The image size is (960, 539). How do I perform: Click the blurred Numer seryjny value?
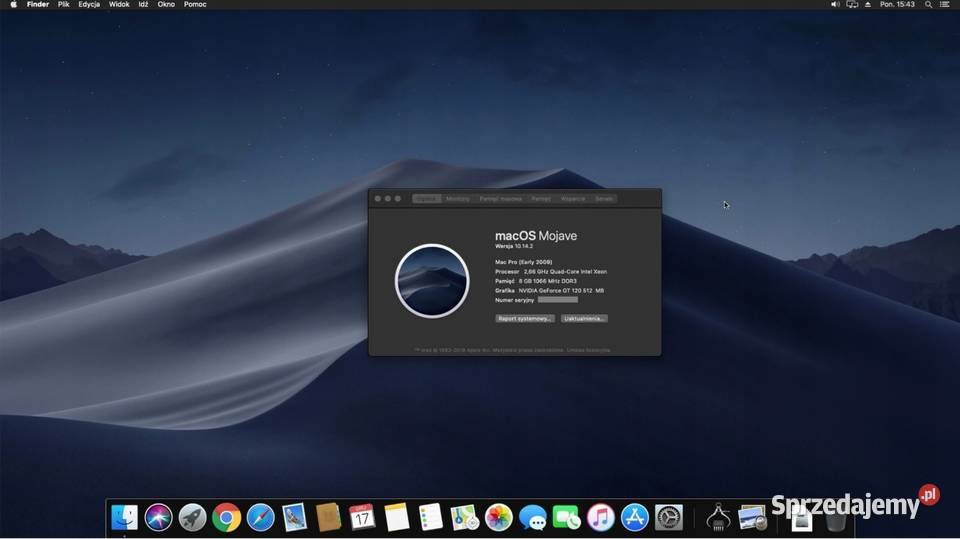tap(558, 300)
